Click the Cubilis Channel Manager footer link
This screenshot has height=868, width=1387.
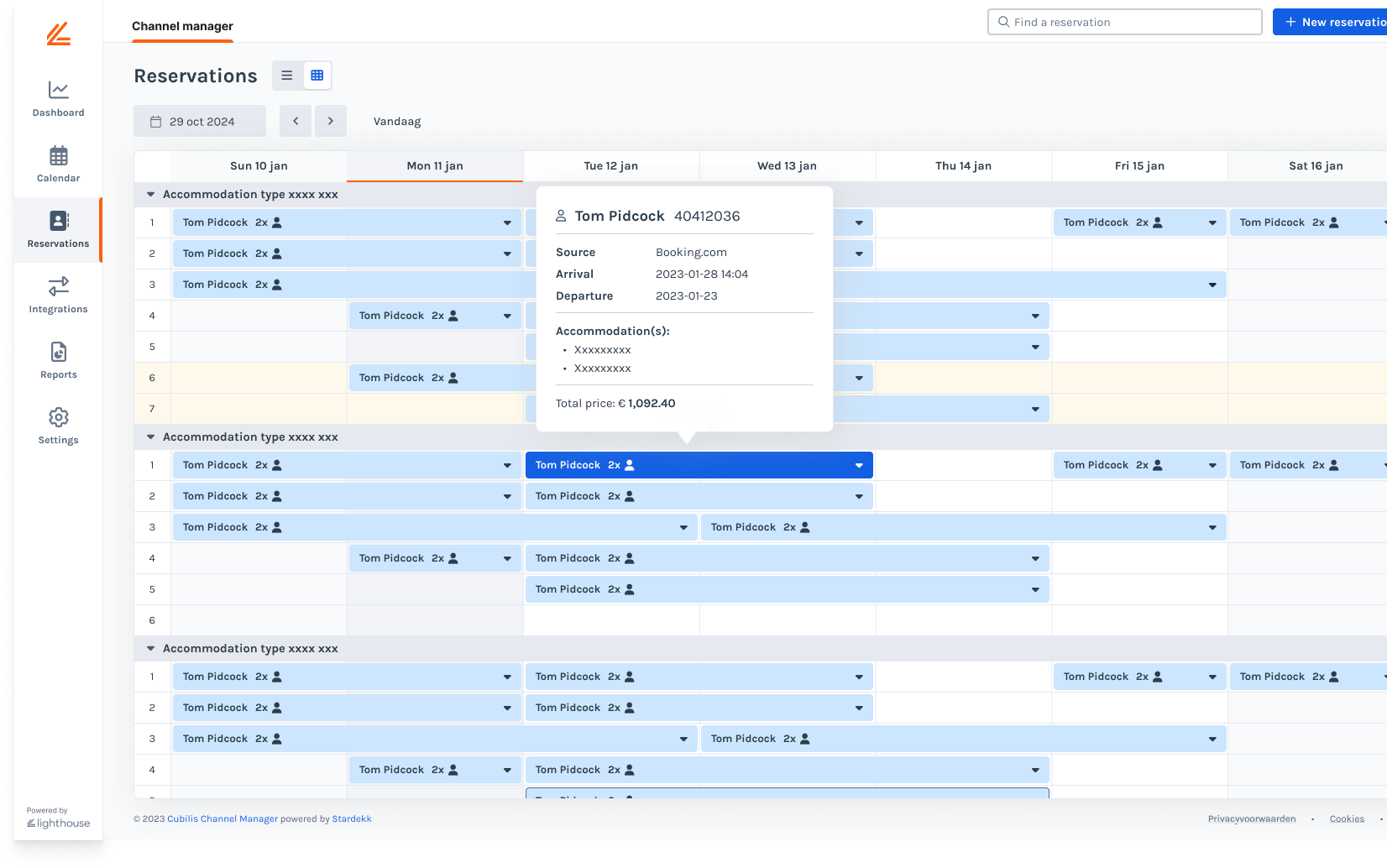tap(222, 819)
